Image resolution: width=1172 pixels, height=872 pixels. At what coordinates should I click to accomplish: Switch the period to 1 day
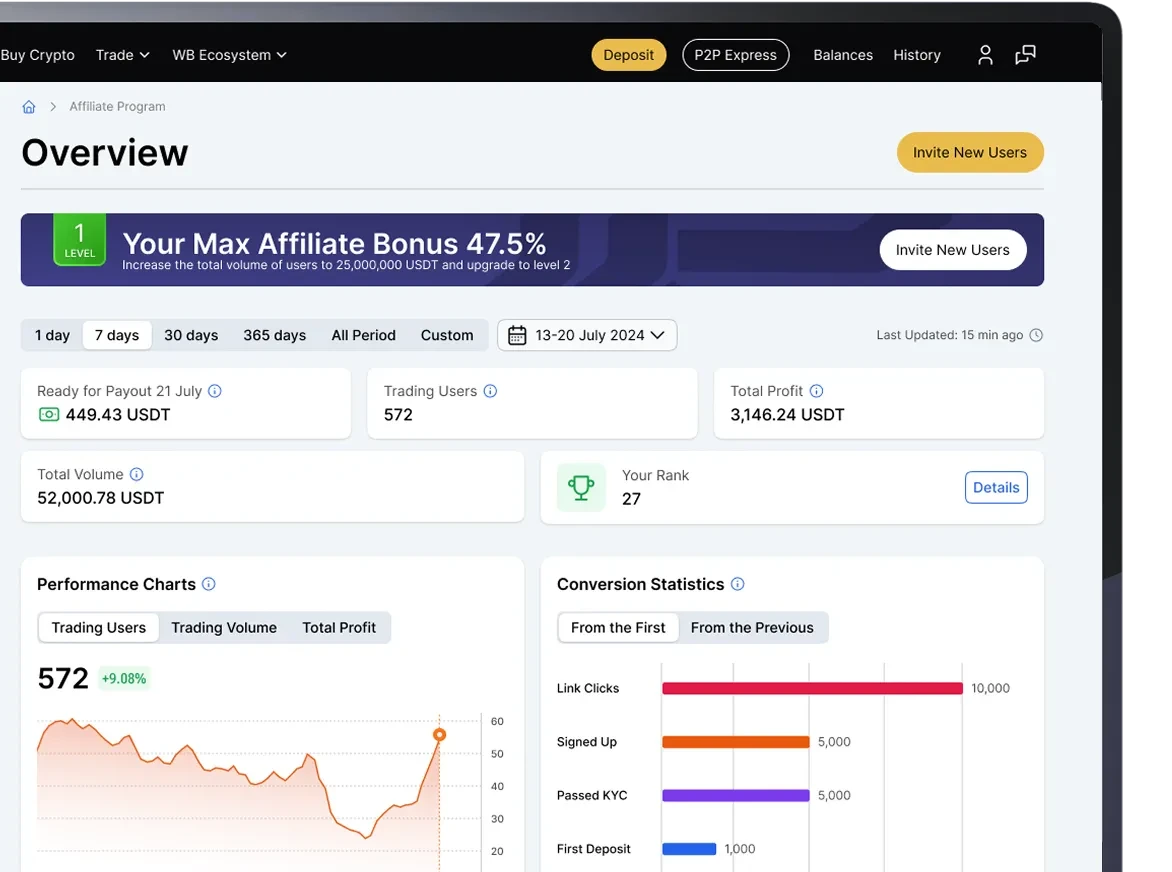coord(52,335)
